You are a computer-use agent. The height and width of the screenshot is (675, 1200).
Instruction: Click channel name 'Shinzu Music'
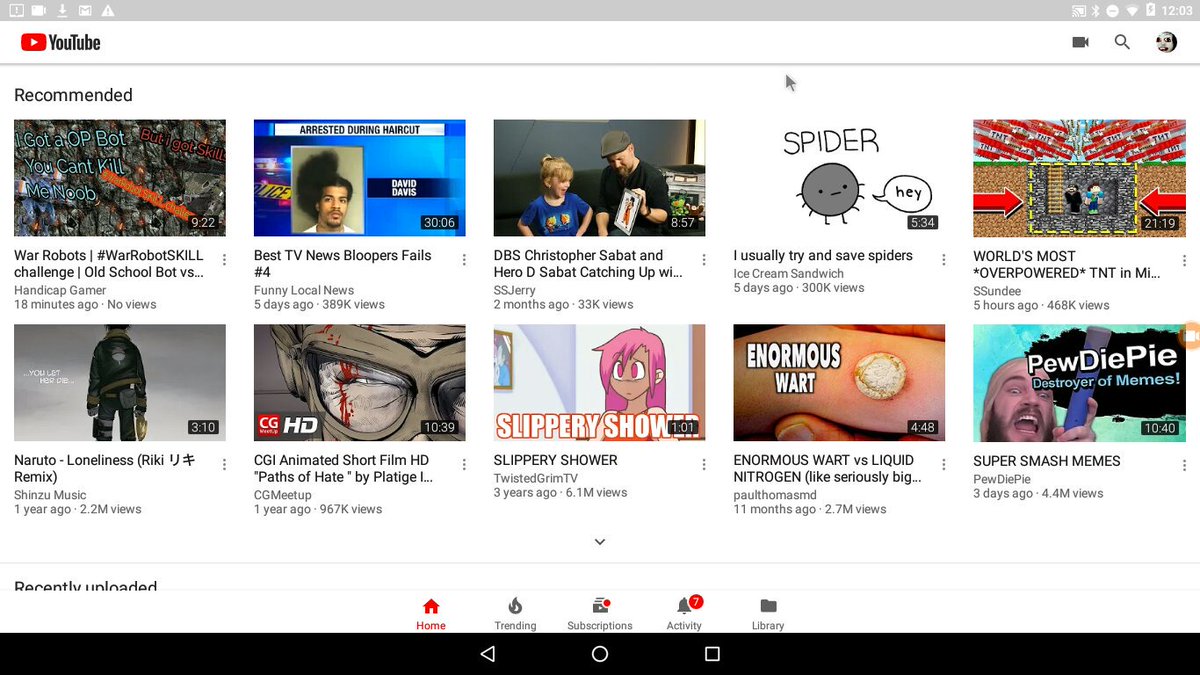(50, 495)
